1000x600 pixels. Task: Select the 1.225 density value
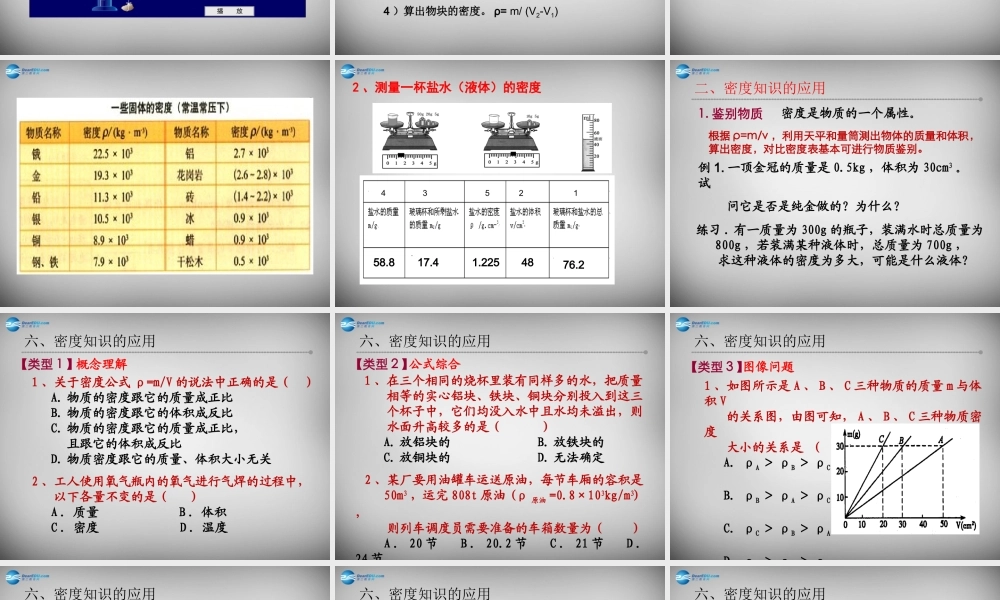(486, 262)
